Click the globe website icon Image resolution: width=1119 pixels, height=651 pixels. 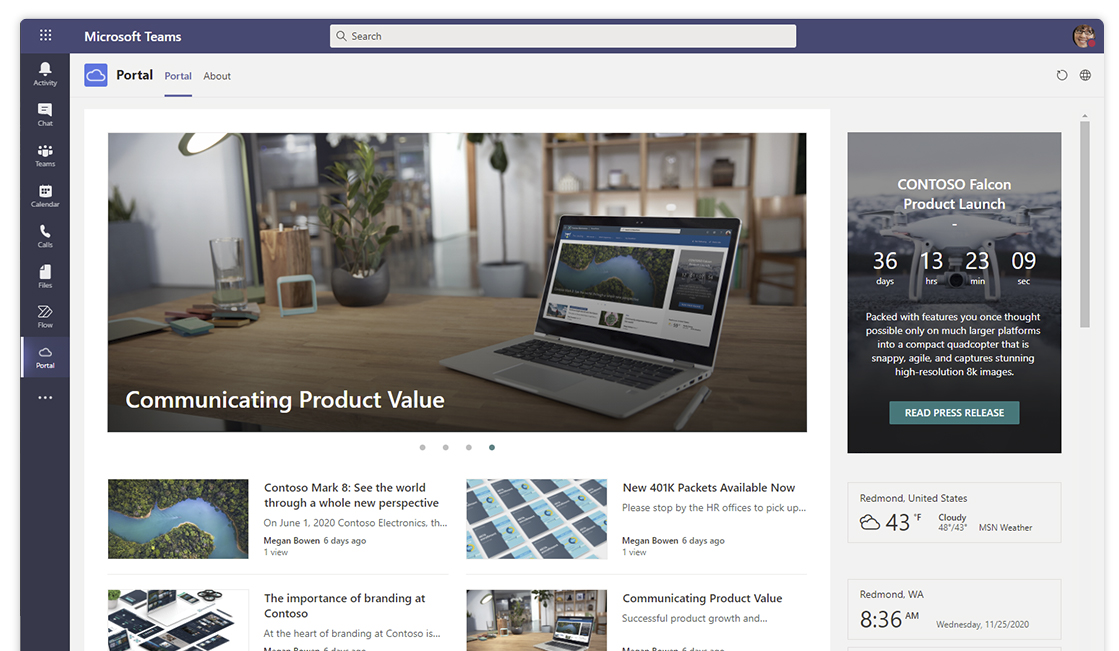1085,75
